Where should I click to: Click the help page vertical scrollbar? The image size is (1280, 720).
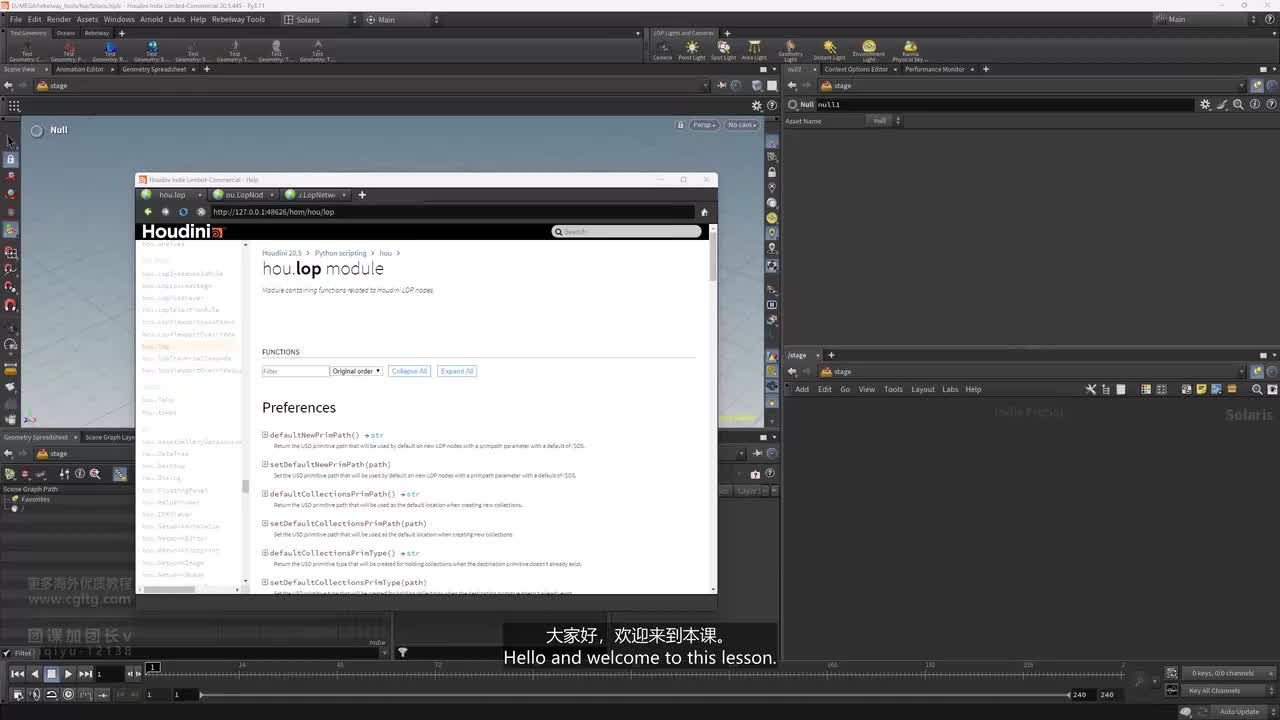pyautogui.click(x=712, y=254)
